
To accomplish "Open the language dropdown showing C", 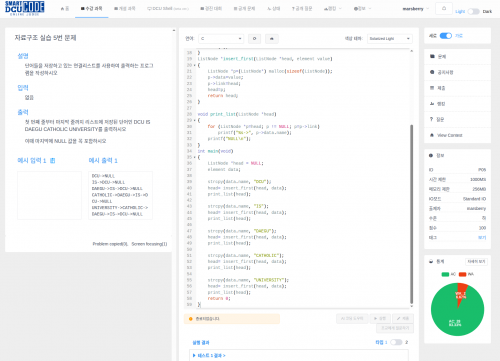I will point(221,39).
